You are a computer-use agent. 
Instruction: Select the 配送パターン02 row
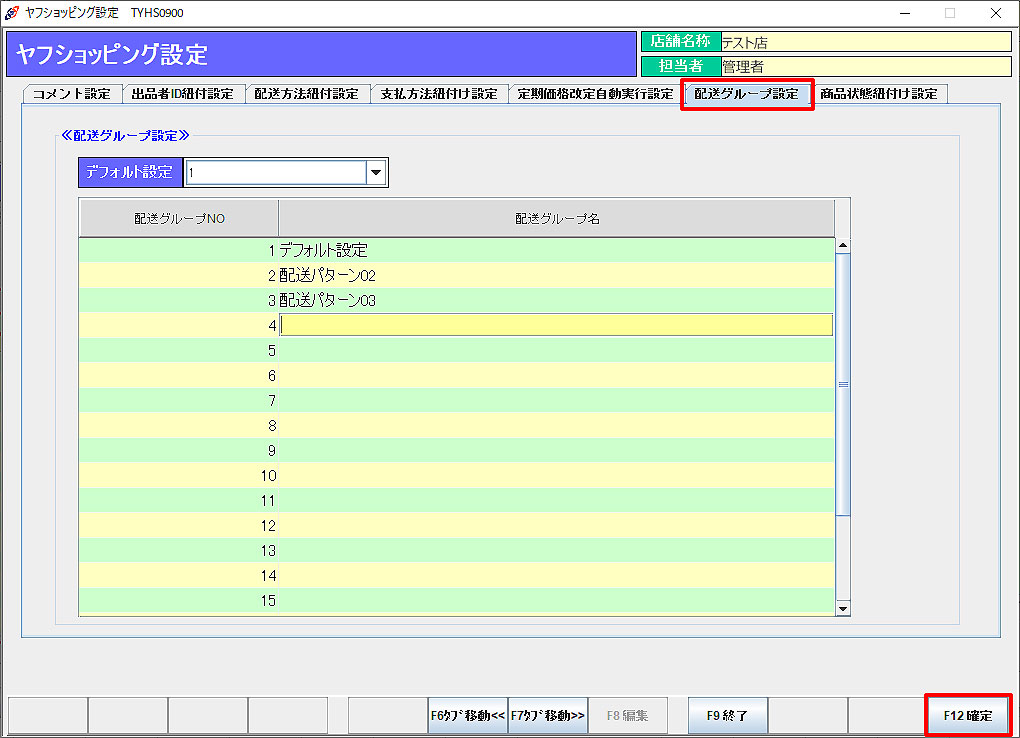[x=555, y=275]
